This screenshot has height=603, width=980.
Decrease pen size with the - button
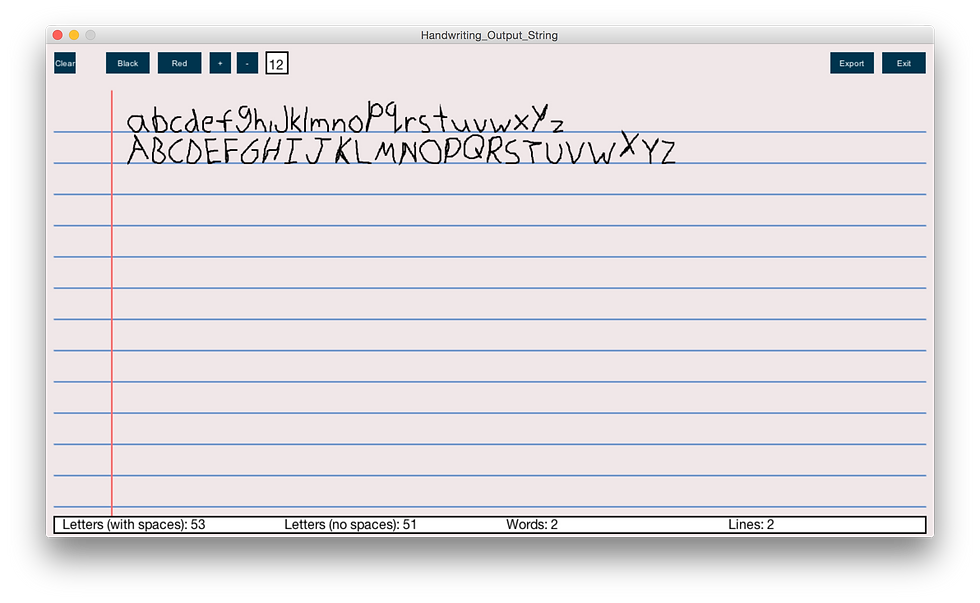[x=247, y=63]
